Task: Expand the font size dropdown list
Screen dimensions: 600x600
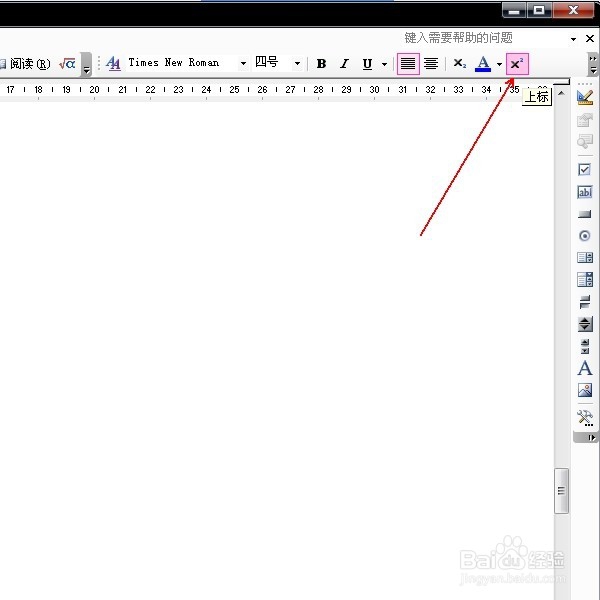Action: click(297, 63)
